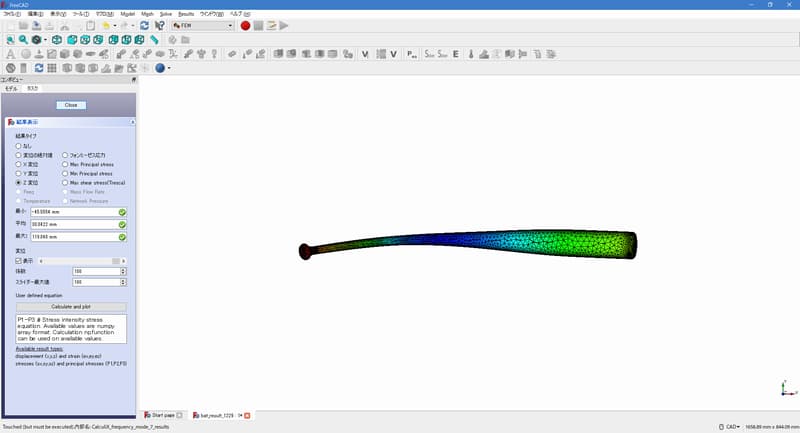Viewport: 800px width, 433px height.
Task: Open the redo history dropdown arrow
Action: point(133,26)
